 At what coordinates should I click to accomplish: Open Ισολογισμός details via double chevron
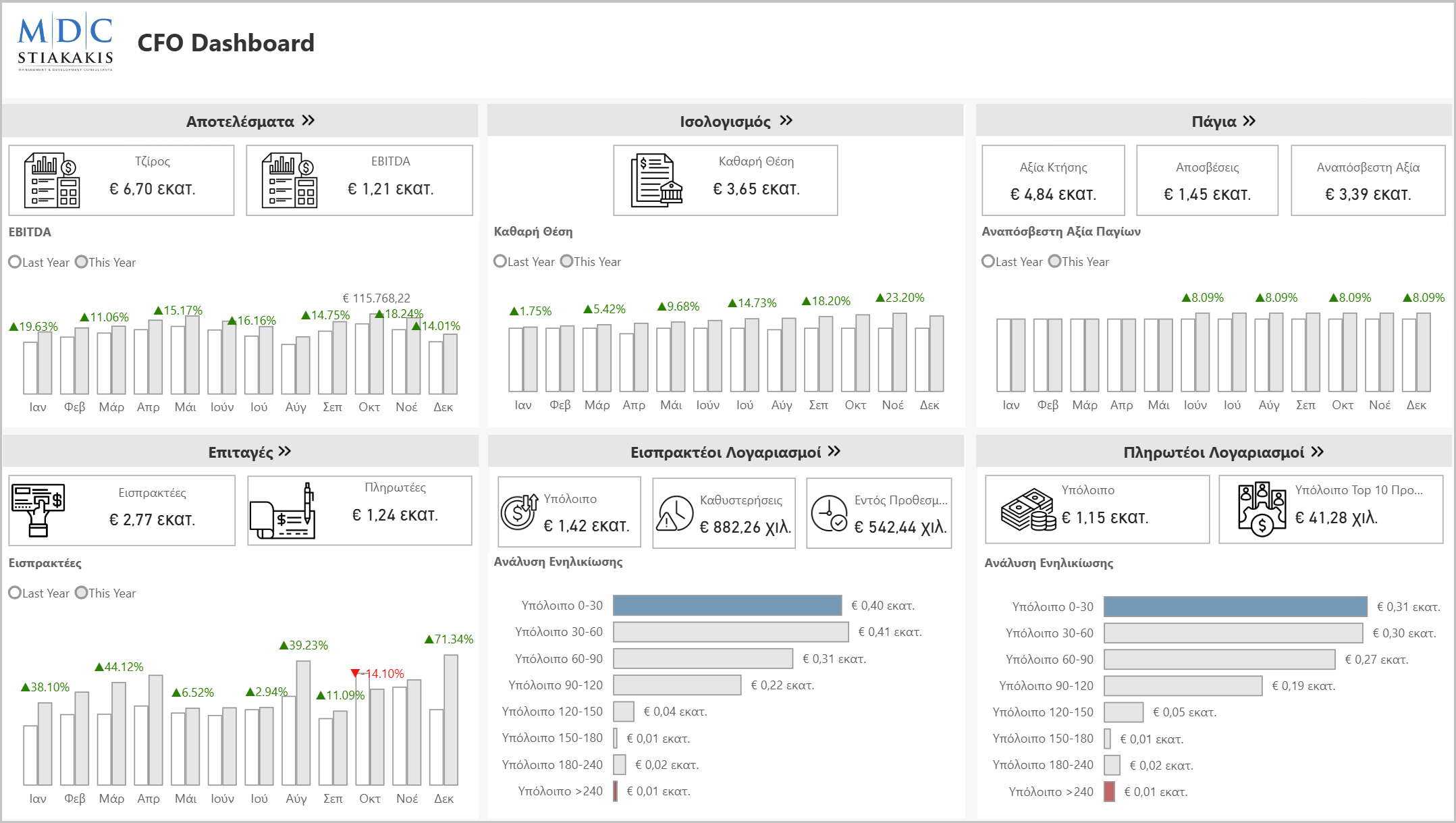[x=786, y=120]
